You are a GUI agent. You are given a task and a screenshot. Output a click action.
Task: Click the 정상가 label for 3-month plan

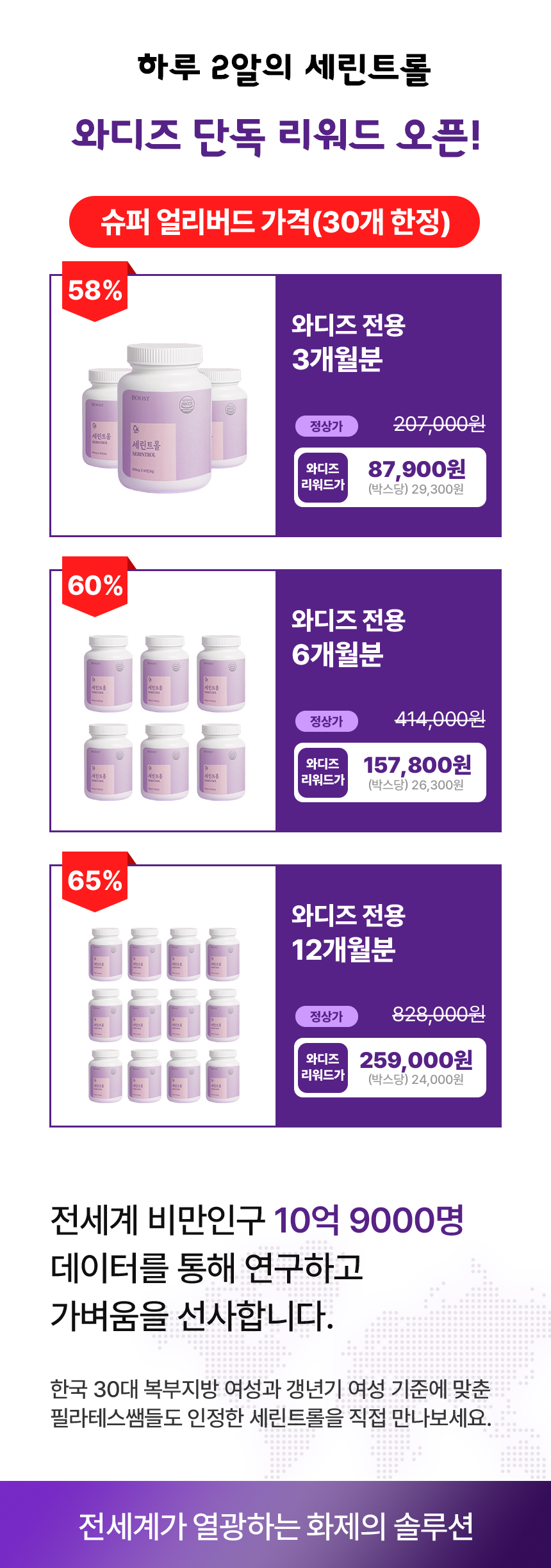[326, 426]
